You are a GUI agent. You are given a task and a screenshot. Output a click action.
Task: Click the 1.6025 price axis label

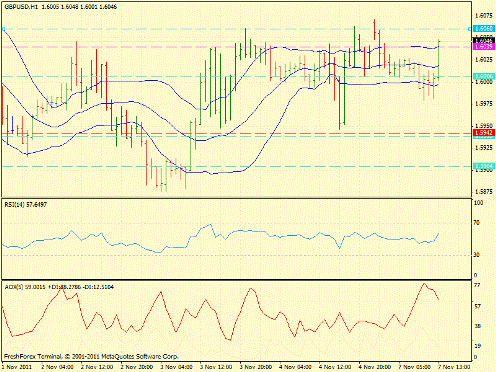[484, 59]
